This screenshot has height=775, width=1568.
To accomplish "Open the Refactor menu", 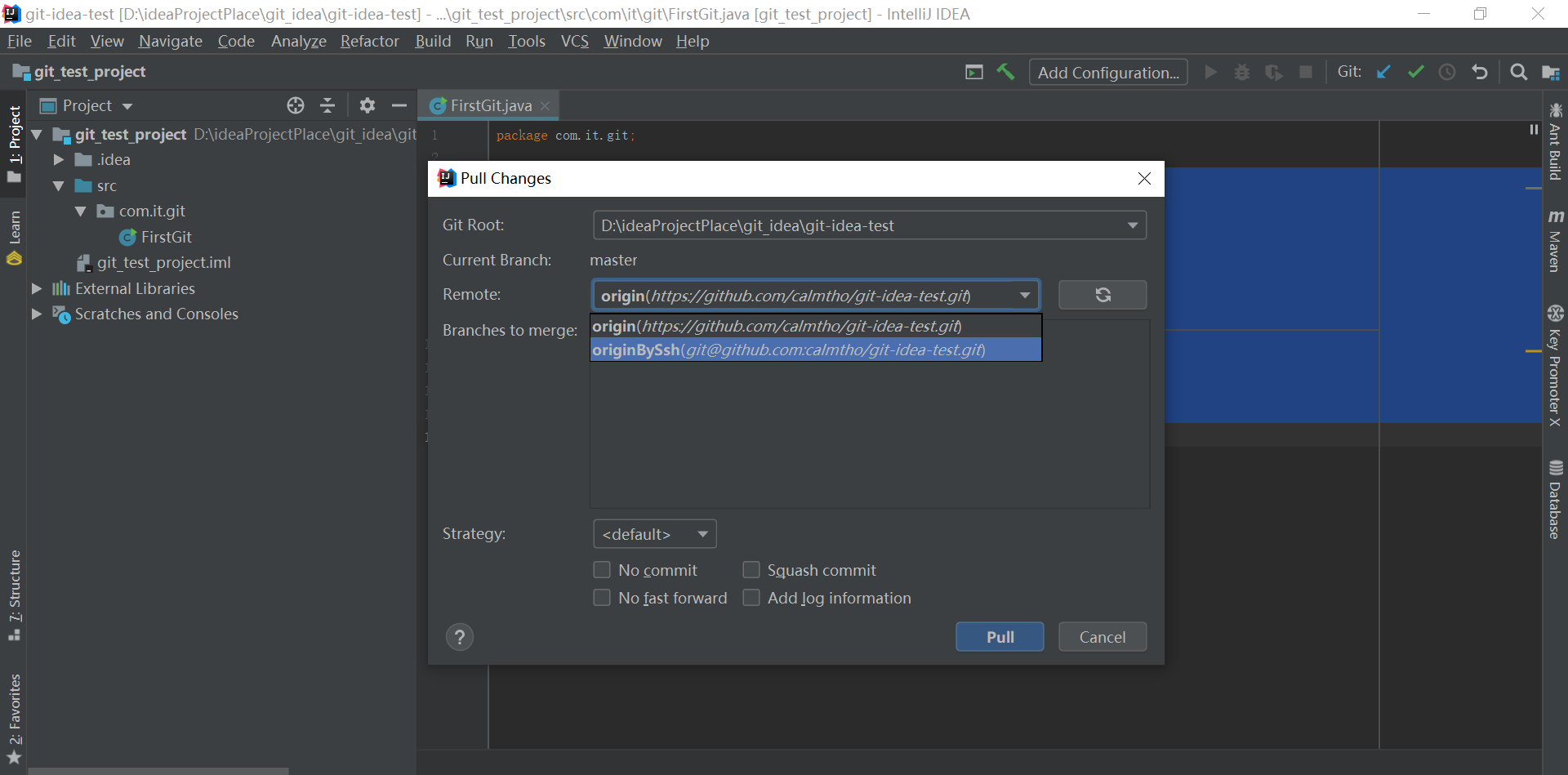I will pyautogui.click(x=370, y=41).
